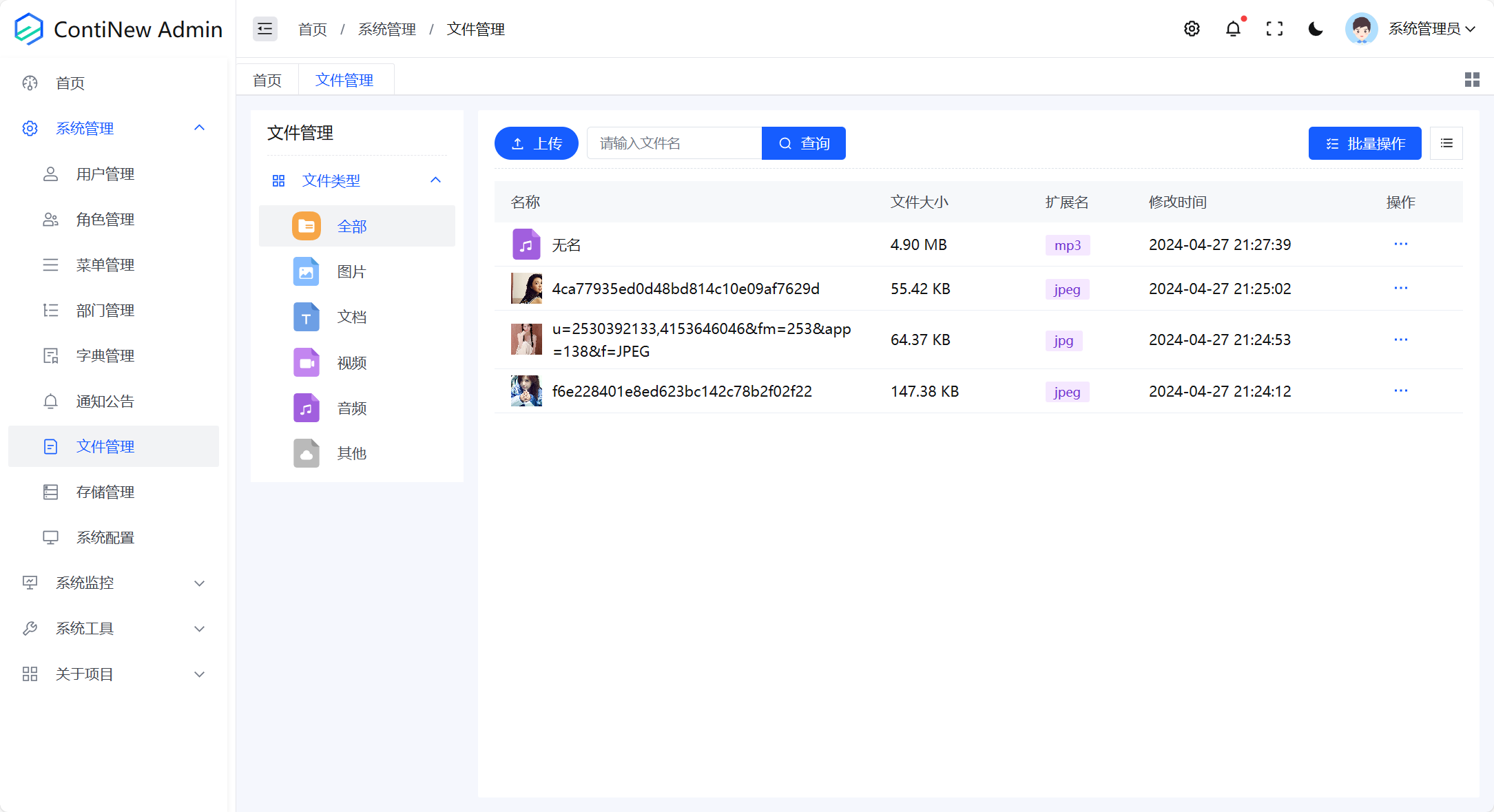Switch to the 首页 tab
Image resolution: width=1494 pixels, height=812 pixels.
267,79
